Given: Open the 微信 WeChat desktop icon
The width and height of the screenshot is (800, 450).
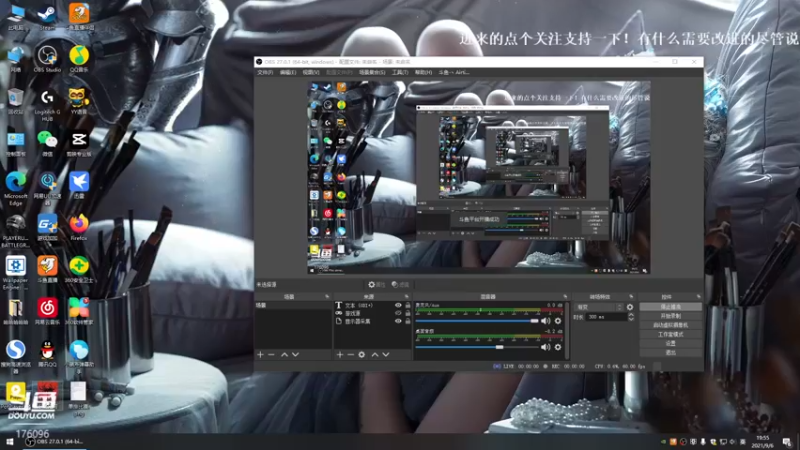Looking at the screenshot, I should [x=47, y=143].
